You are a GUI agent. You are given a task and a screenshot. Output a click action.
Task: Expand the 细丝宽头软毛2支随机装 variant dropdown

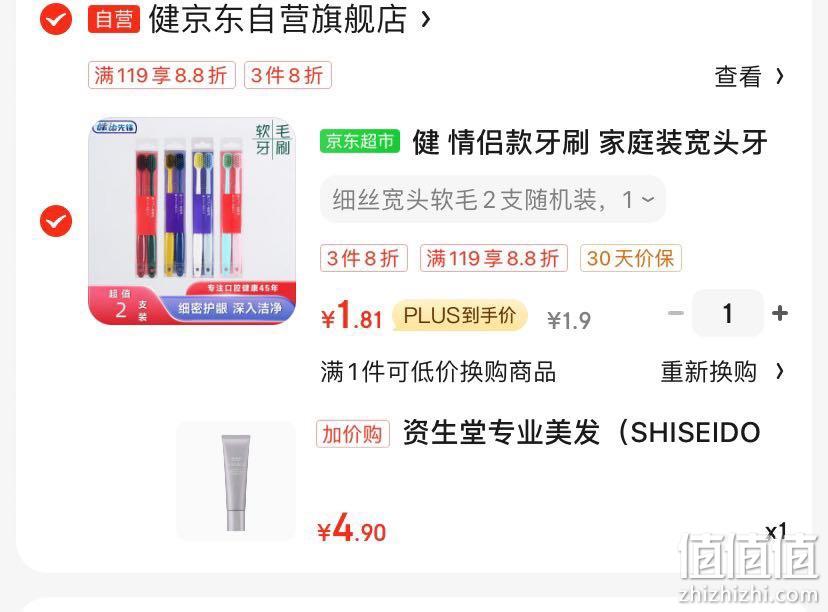tap(492, 200)
